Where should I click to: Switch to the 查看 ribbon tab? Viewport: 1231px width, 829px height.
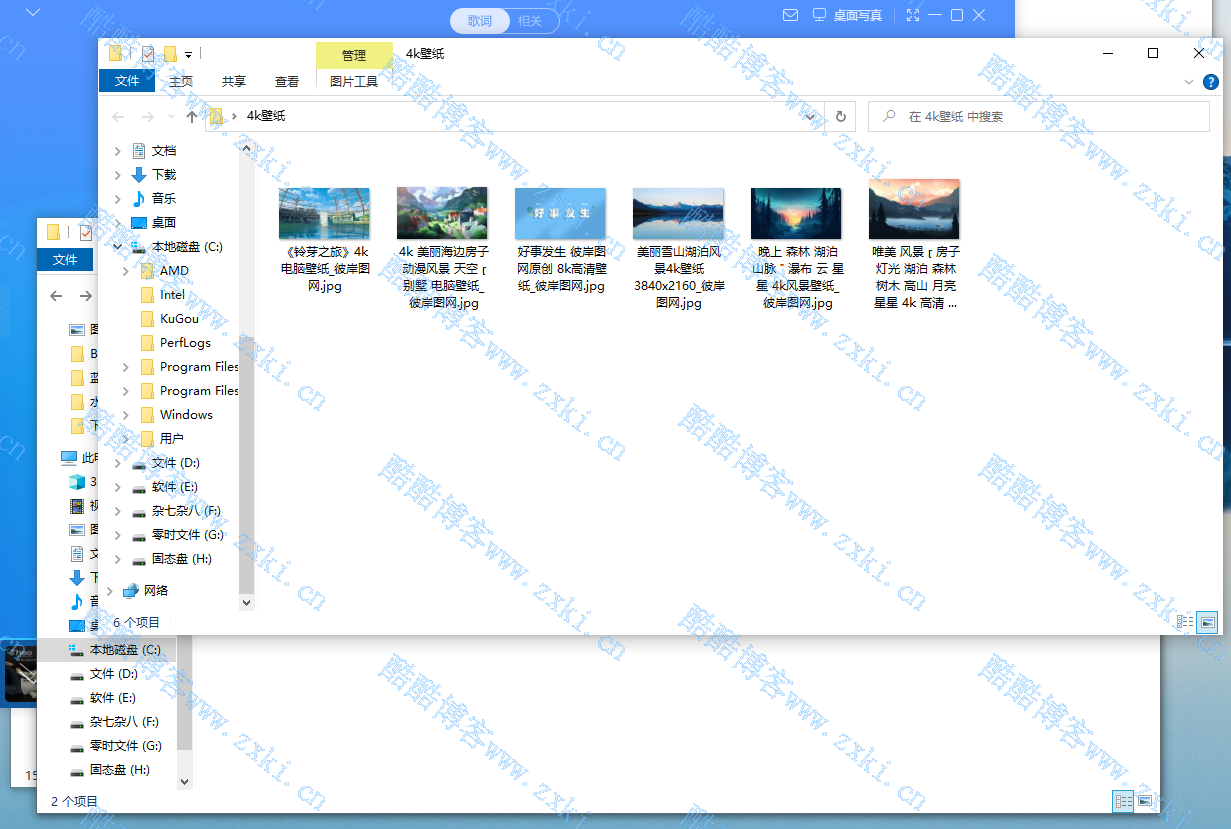286,82
